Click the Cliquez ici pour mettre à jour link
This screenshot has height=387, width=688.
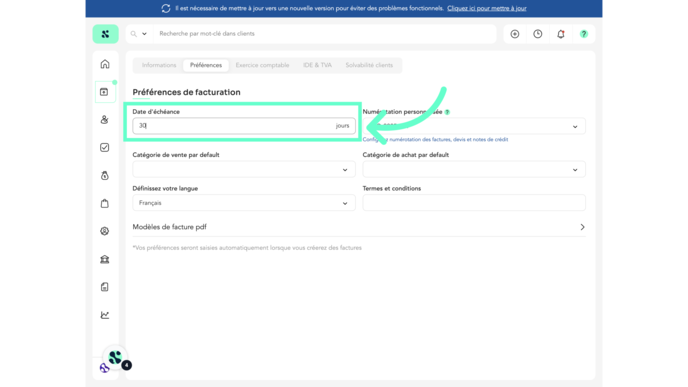tap(487, 8)
